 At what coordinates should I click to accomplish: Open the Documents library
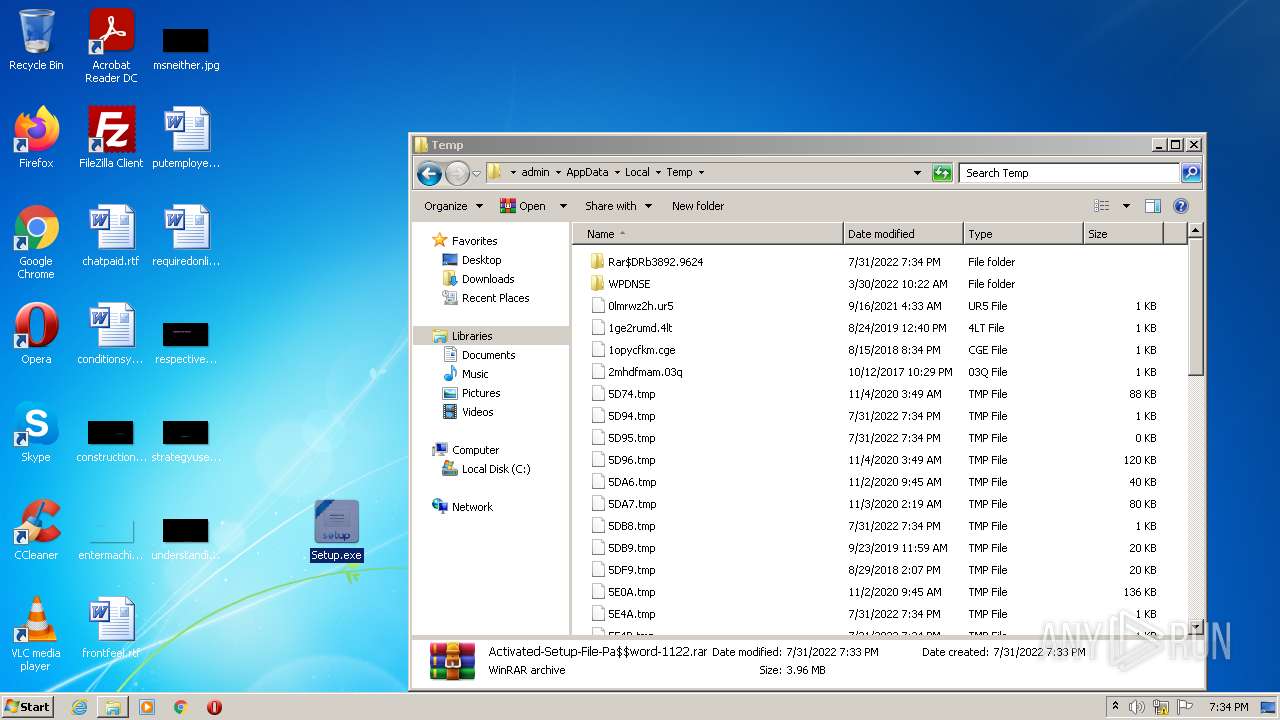[488, 355]
